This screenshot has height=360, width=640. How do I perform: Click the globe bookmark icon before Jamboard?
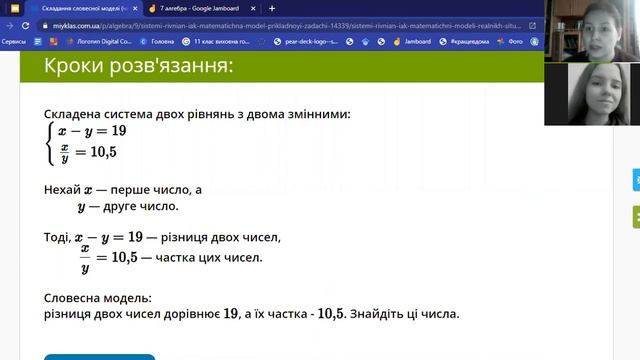[x=381, y=42]
